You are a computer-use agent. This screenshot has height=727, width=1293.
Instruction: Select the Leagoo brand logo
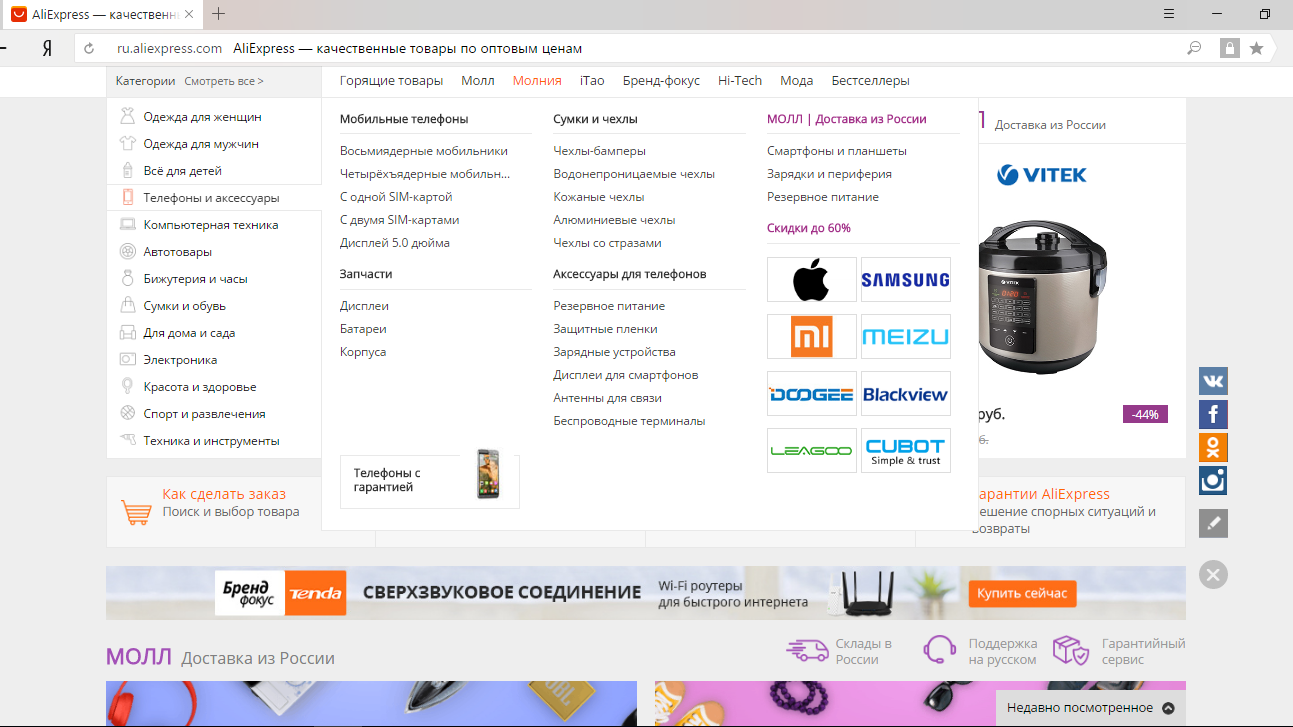(812, 451)
